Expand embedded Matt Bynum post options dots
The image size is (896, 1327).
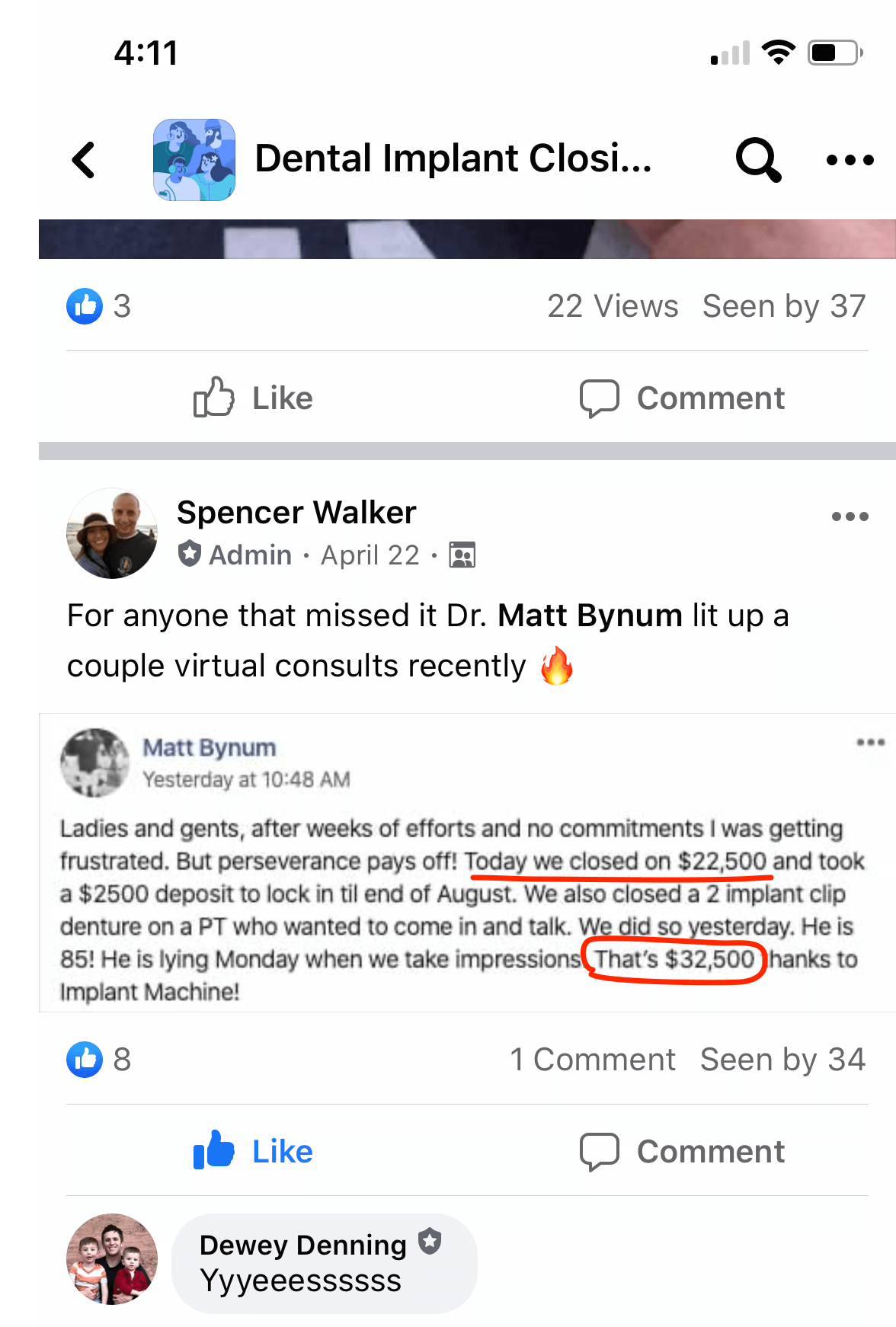tap(870, 742)
